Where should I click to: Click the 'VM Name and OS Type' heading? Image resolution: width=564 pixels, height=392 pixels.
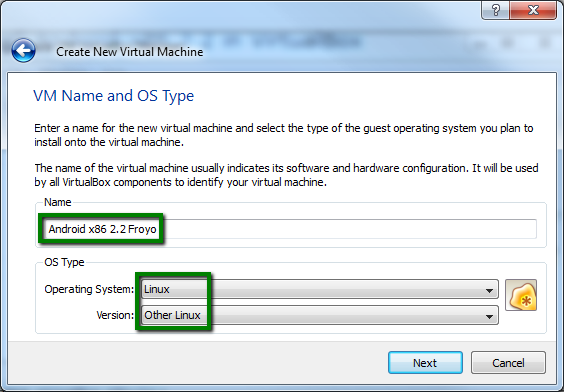click(x=114, y=96)
